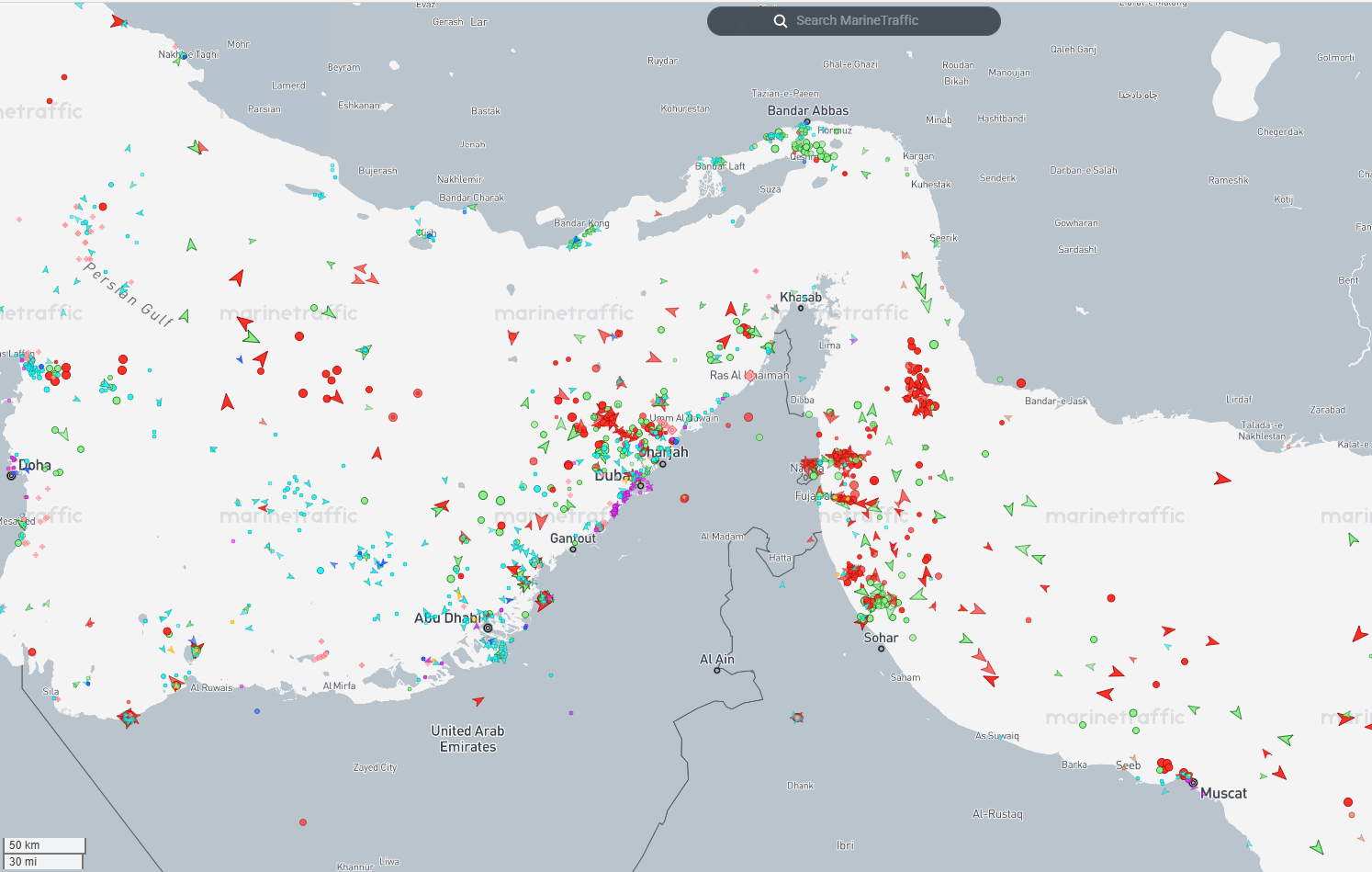Select the Chegerdak label
1372x872 pixels.
(x=1280, y=132)
